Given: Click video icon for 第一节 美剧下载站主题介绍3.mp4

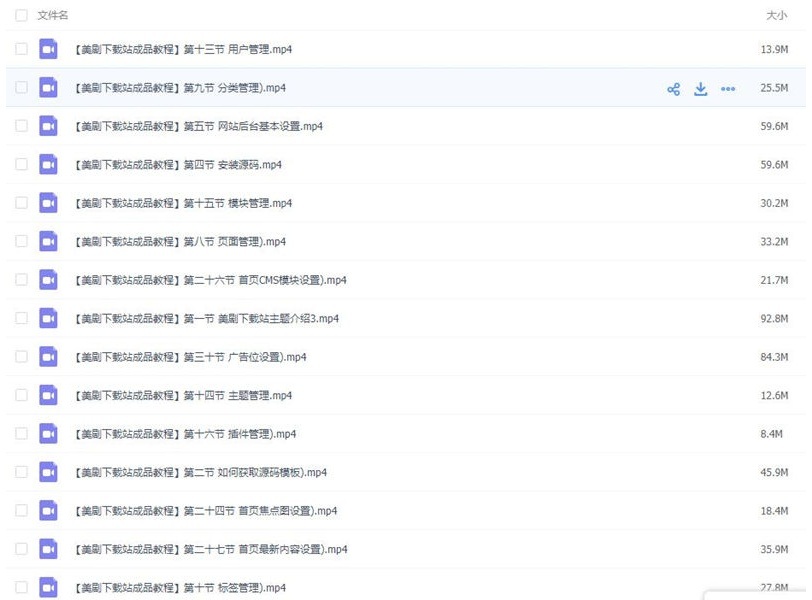Looking at the screenshot, I should (x=48, y=318).
